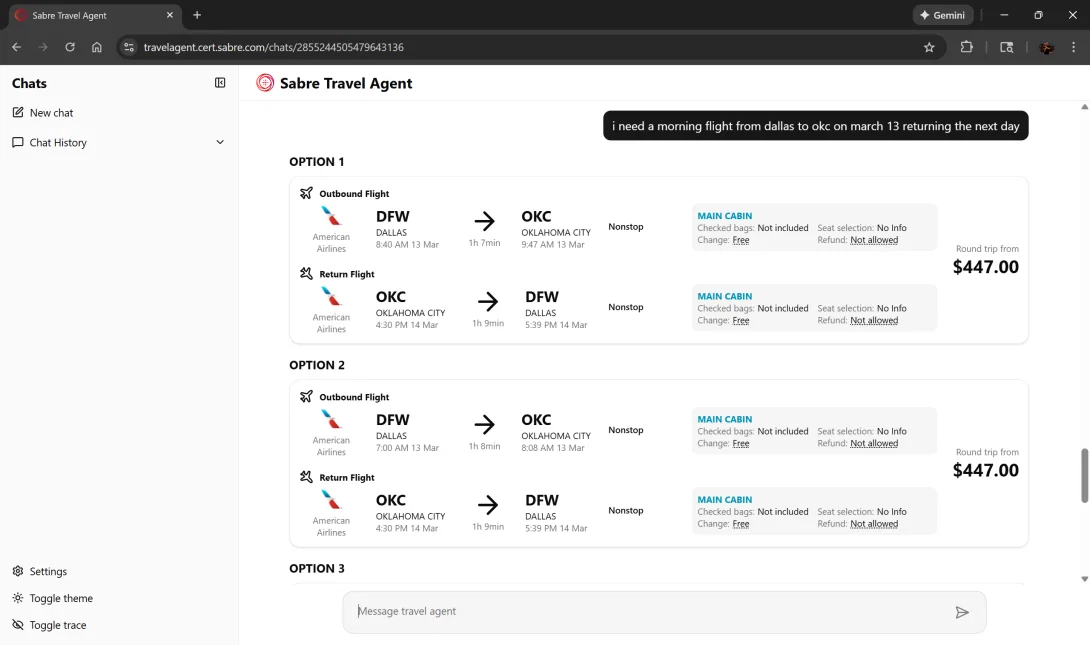
Task: Click Option 2 Return Flight plane icon
Action: pyautogui.click(x=306, y=477)
